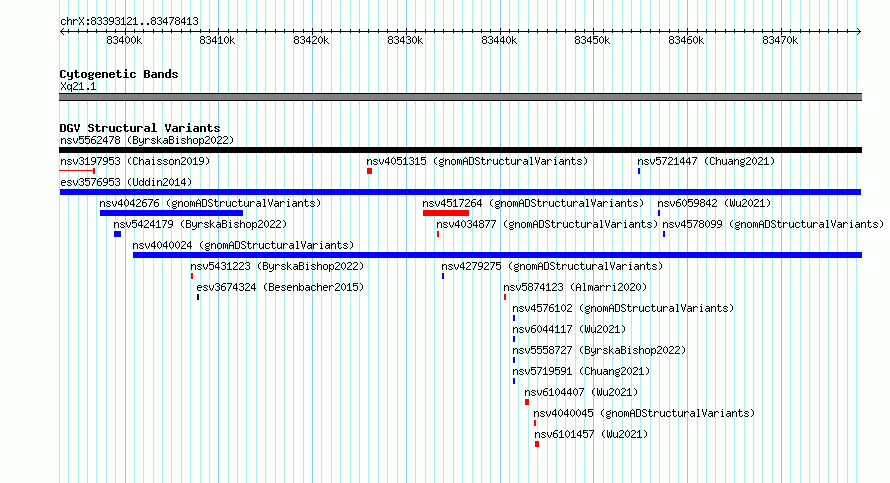
Task: Open nsv4279275 variant label
Action: (x=552, y=266)
